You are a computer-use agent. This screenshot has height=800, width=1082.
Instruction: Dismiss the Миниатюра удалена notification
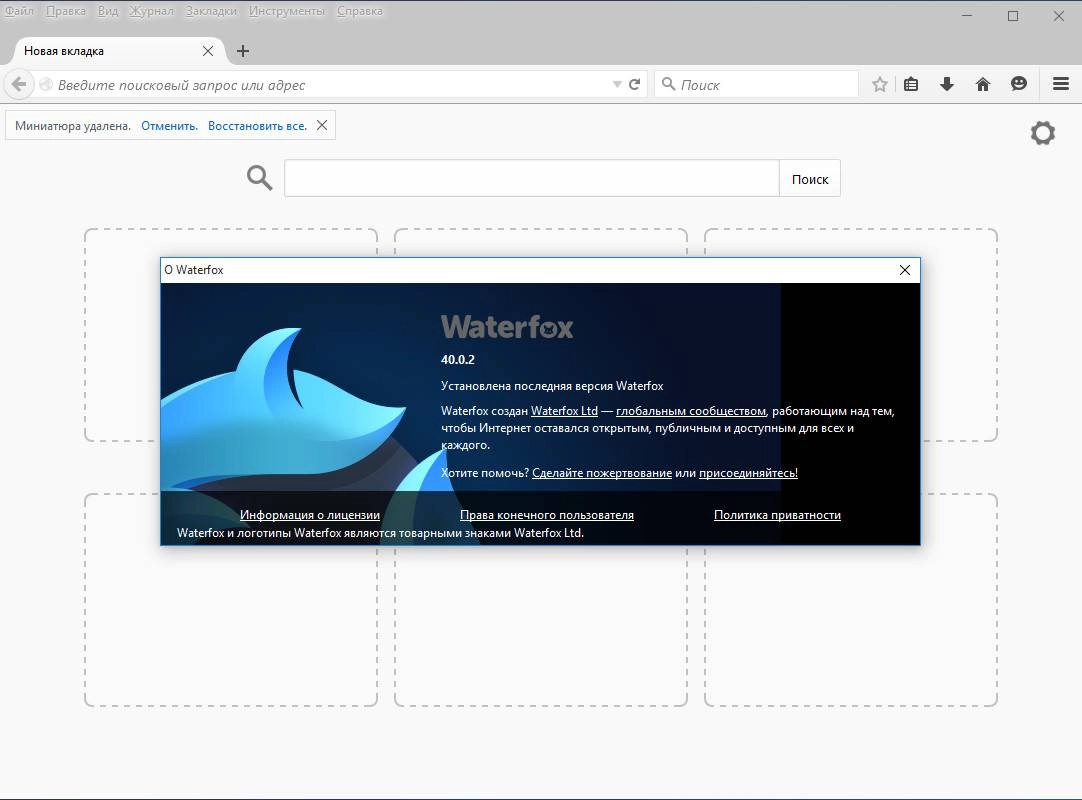(x=322, y=125)
